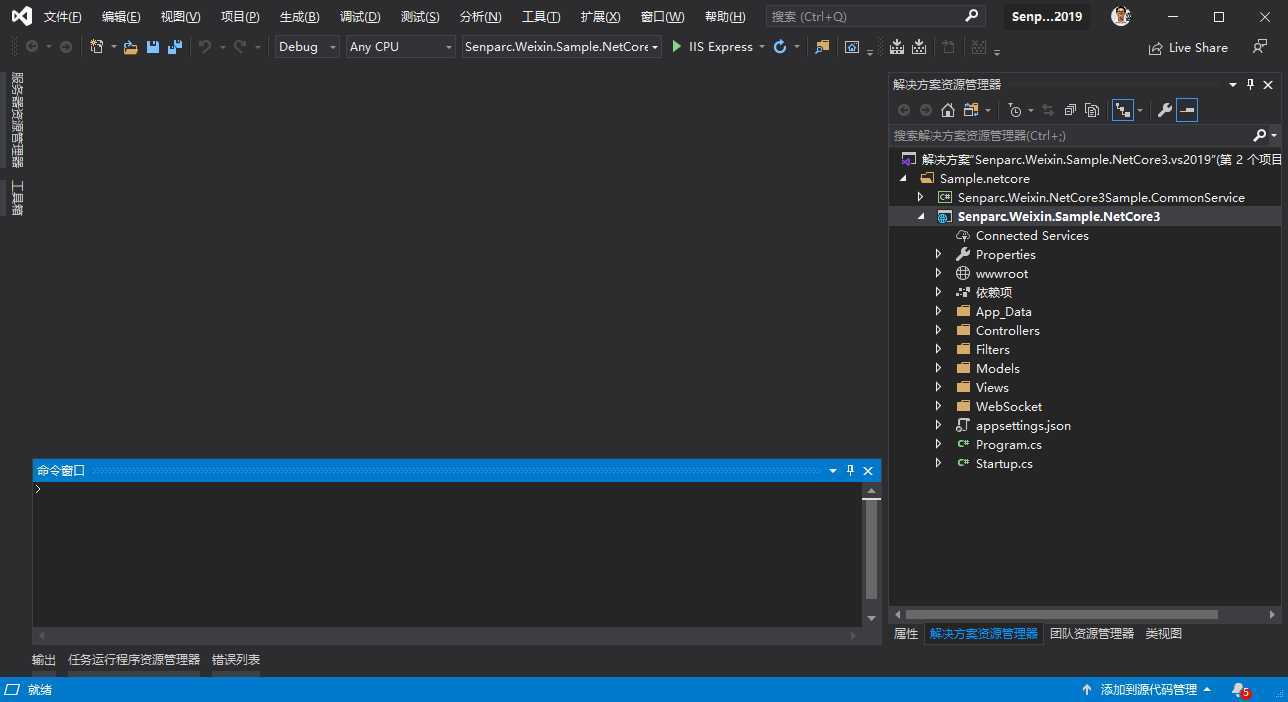Screen dimensions: 1288x702
Task: Click the command window vertical scrollbar
Action: tap(871, 550)
